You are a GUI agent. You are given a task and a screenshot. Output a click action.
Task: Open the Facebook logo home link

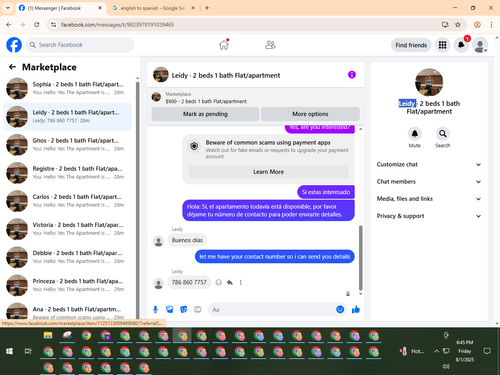pos(14,45)
